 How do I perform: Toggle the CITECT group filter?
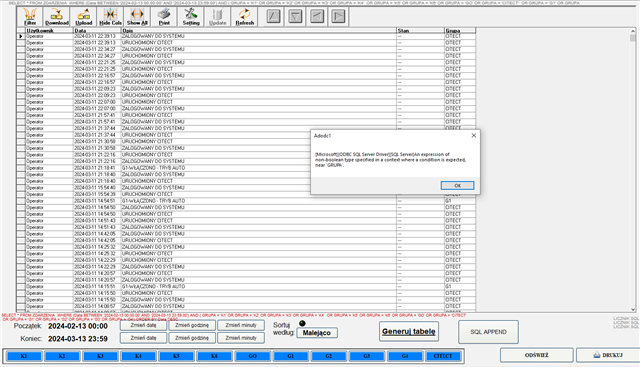click(x=442, y=356)
